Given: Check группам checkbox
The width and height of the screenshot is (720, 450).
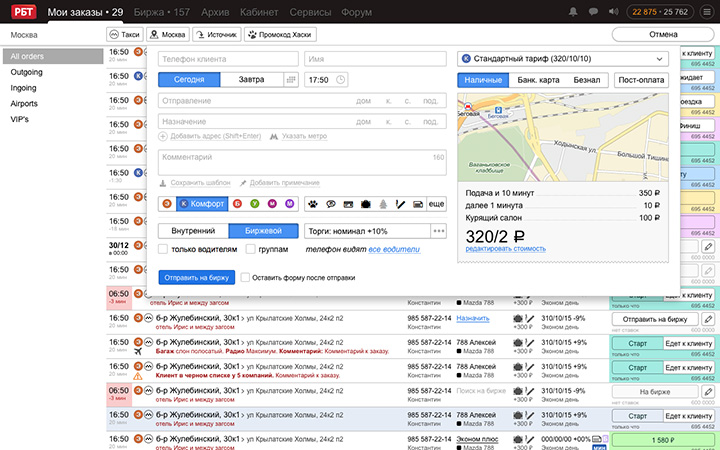Looking at the screenshot, I should click(250, 249).
